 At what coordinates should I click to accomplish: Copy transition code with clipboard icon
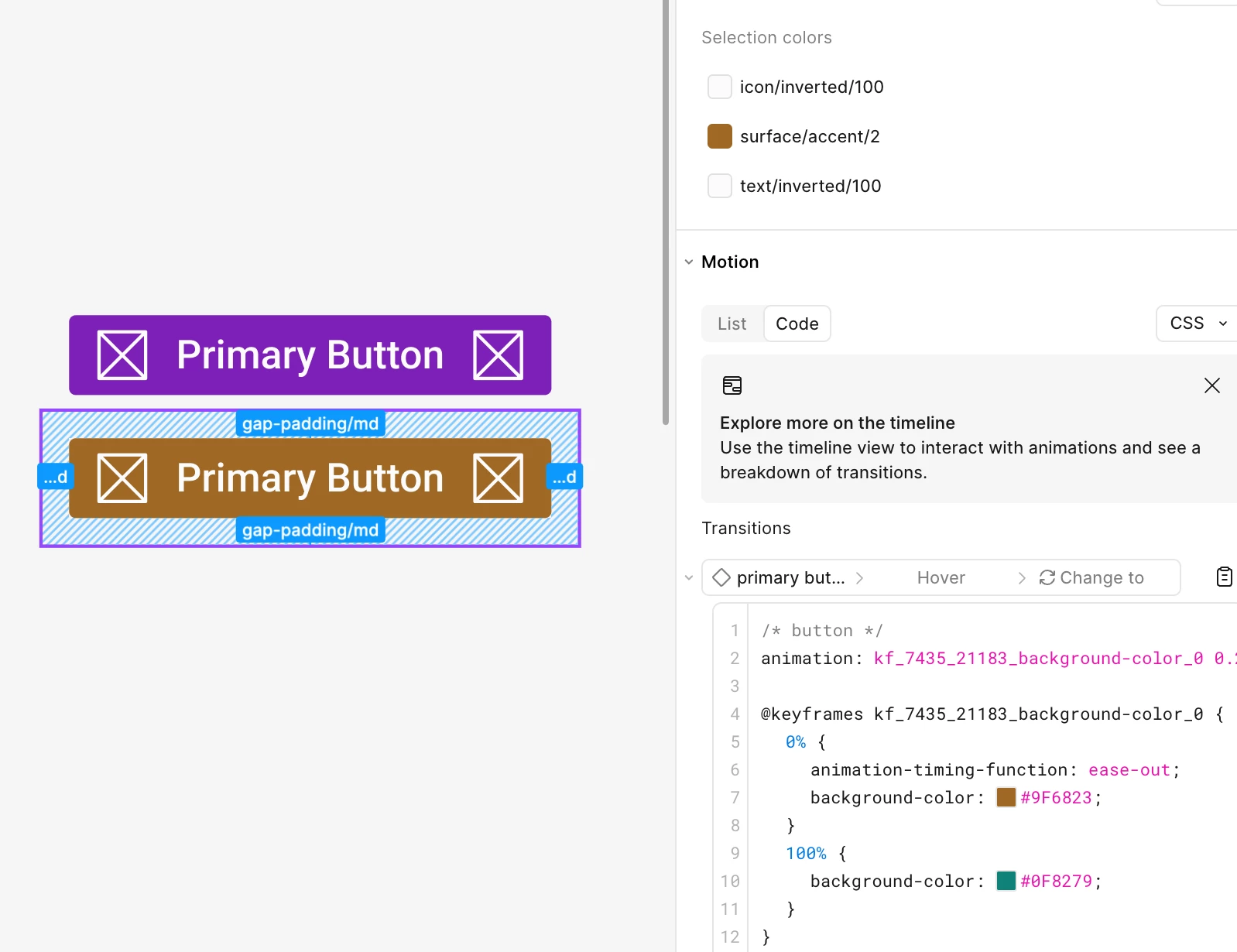coord(1224,577)
